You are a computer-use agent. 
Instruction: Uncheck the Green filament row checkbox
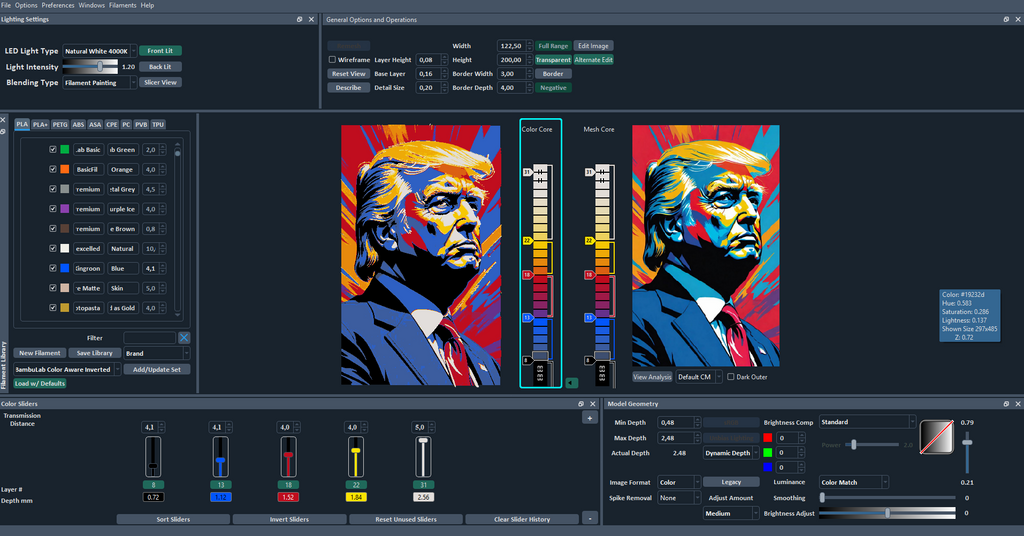53,150
